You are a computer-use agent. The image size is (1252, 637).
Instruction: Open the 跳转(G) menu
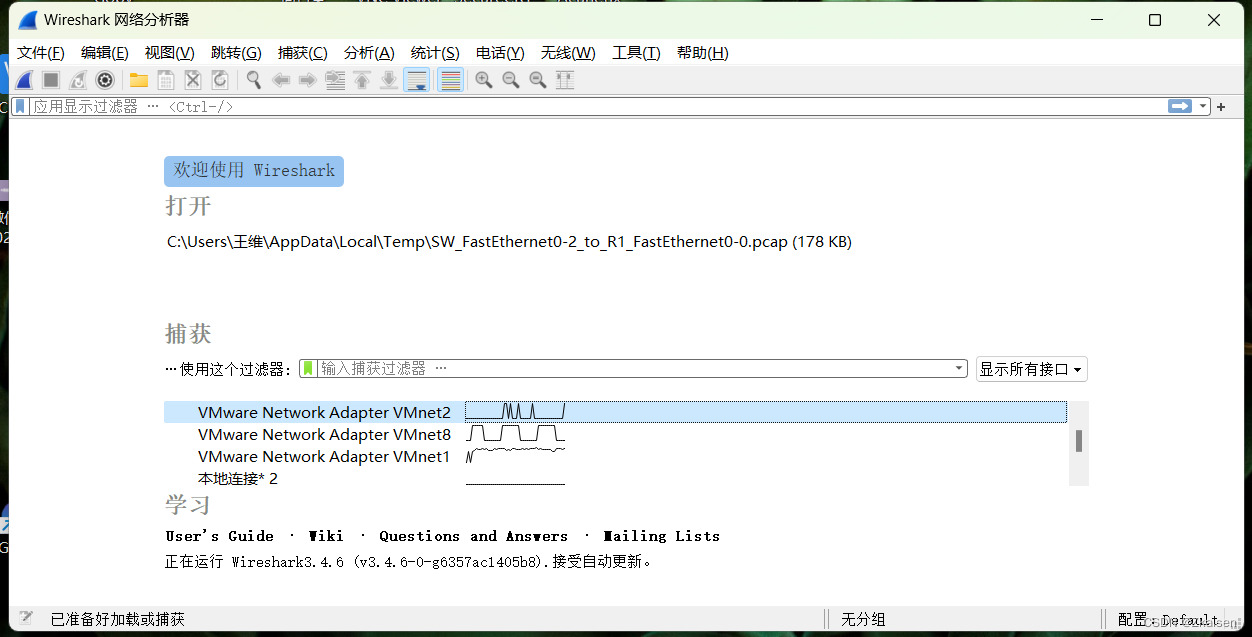236,53
